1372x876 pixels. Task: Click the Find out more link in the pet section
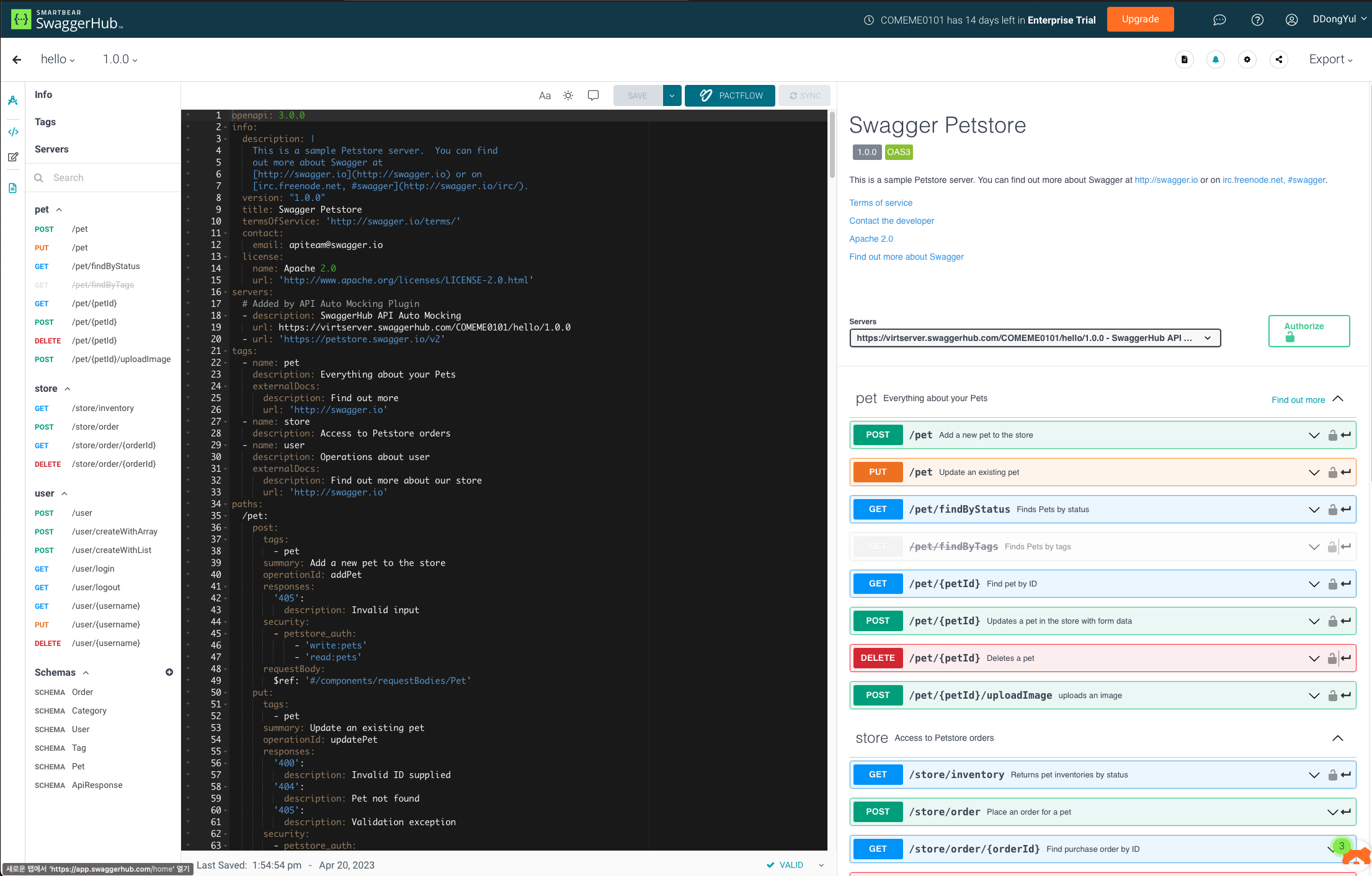pos(1298,400)
